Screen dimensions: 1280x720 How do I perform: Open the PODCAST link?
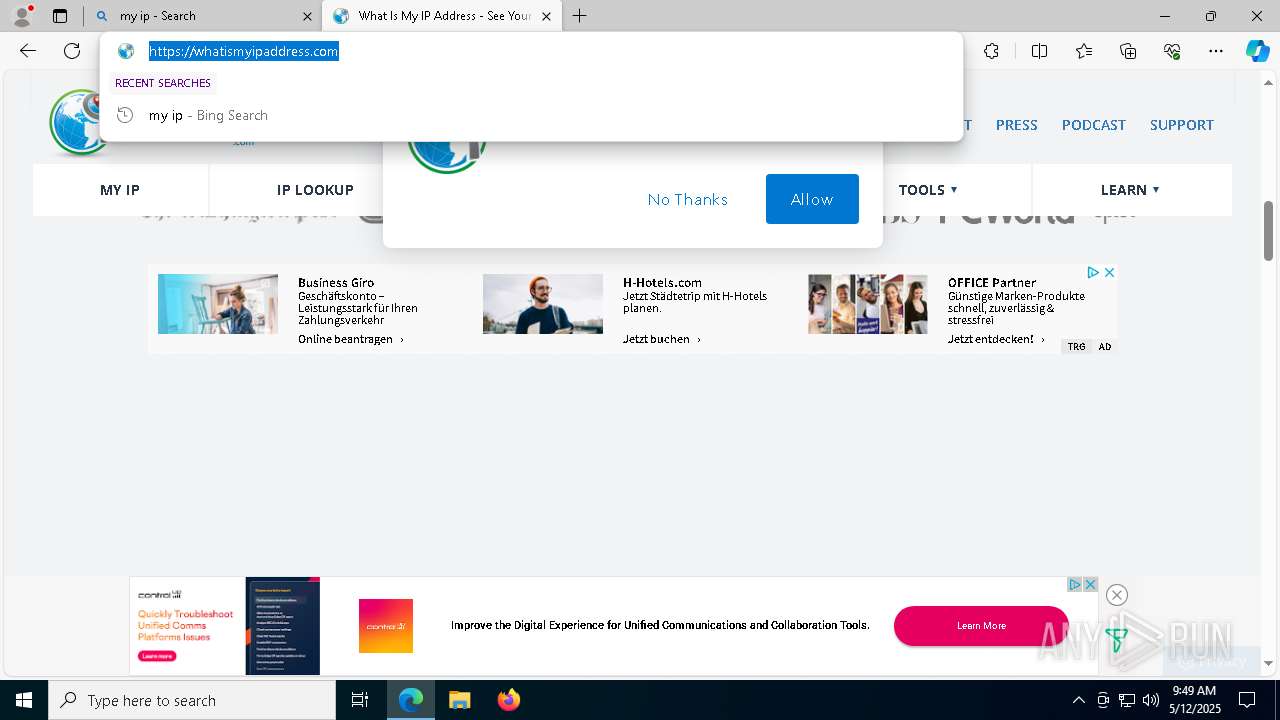coord(1093,125)
